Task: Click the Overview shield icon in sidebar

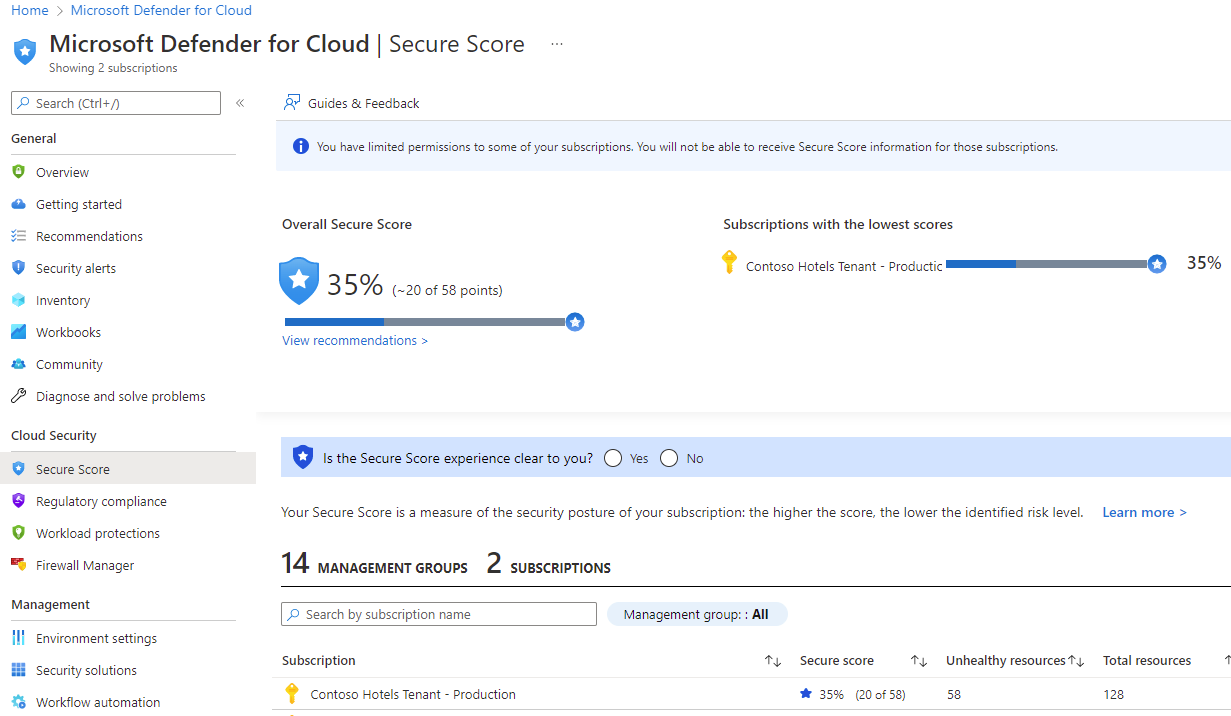Action: 18,172
